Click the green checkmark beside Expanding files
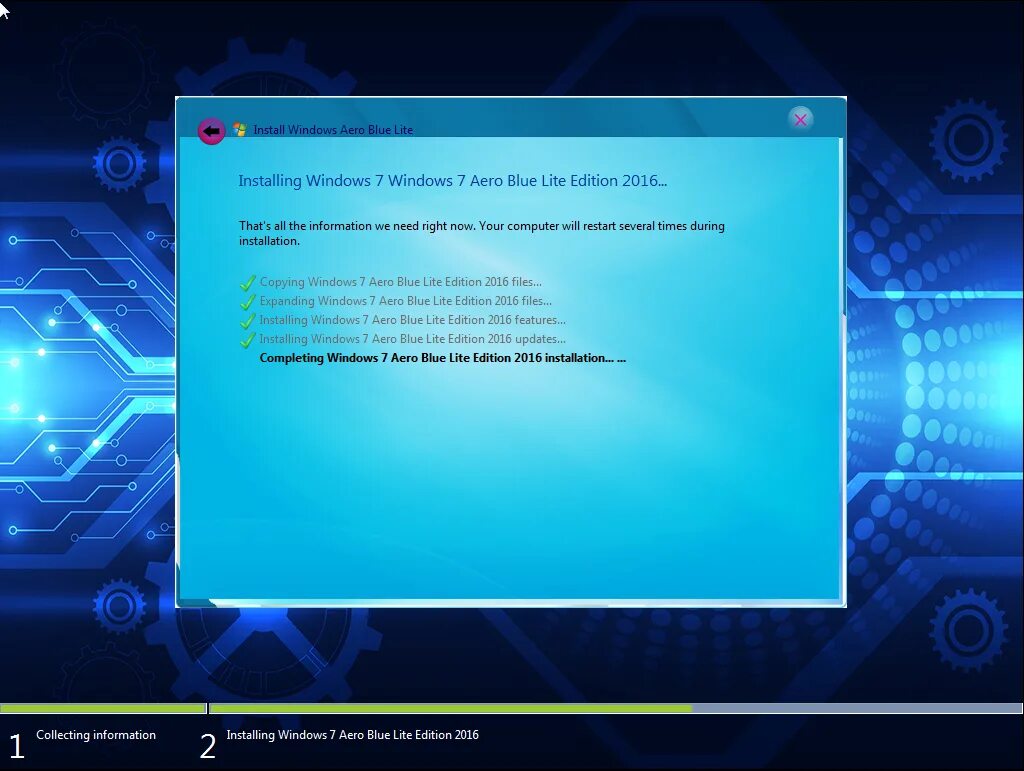This screenshot has width=1024, height=771. coord(248,302)
